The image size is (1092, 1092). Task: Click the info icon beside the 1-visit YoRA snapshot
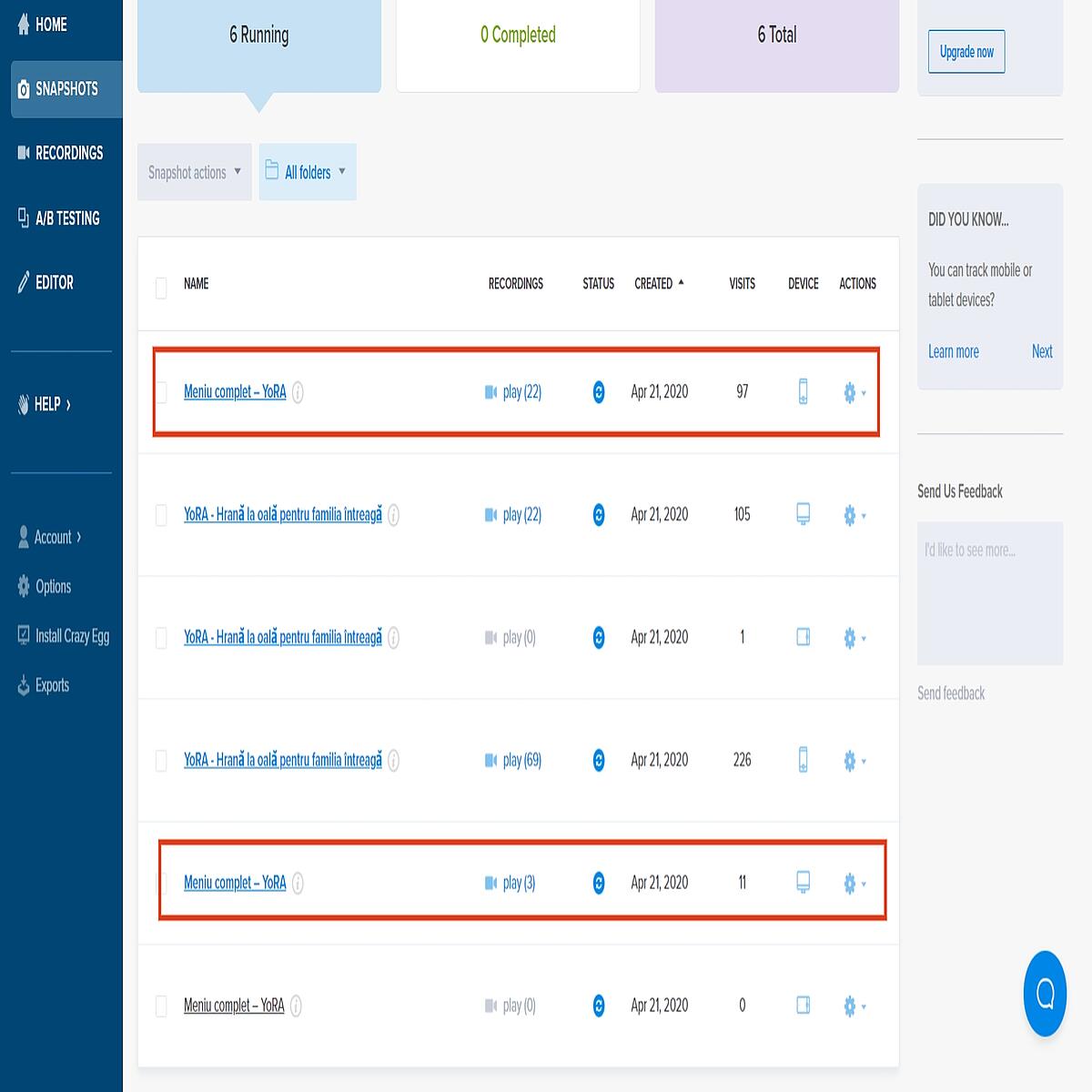point(394,638)
